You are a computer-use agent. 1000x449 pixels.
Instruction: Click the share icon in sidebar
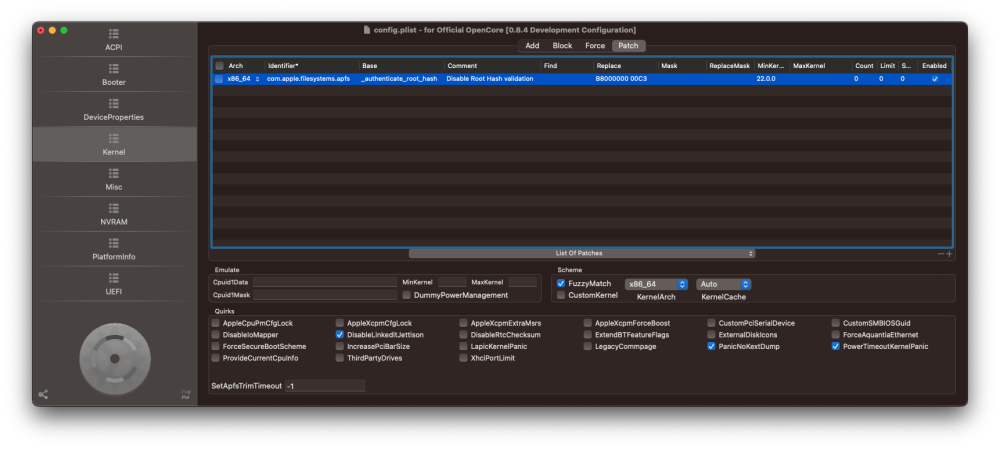pos(43,394)
